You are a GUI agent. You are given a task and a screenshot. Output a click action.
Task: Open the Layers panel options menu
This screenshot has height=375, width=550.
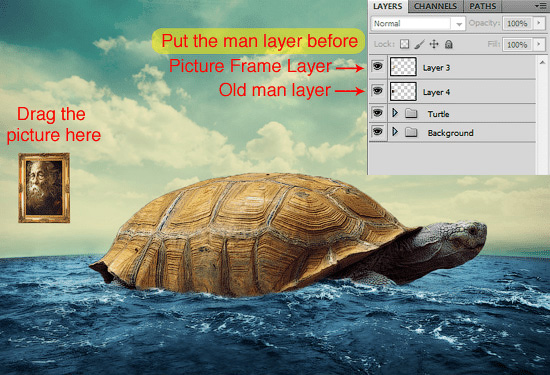[542, 6]
